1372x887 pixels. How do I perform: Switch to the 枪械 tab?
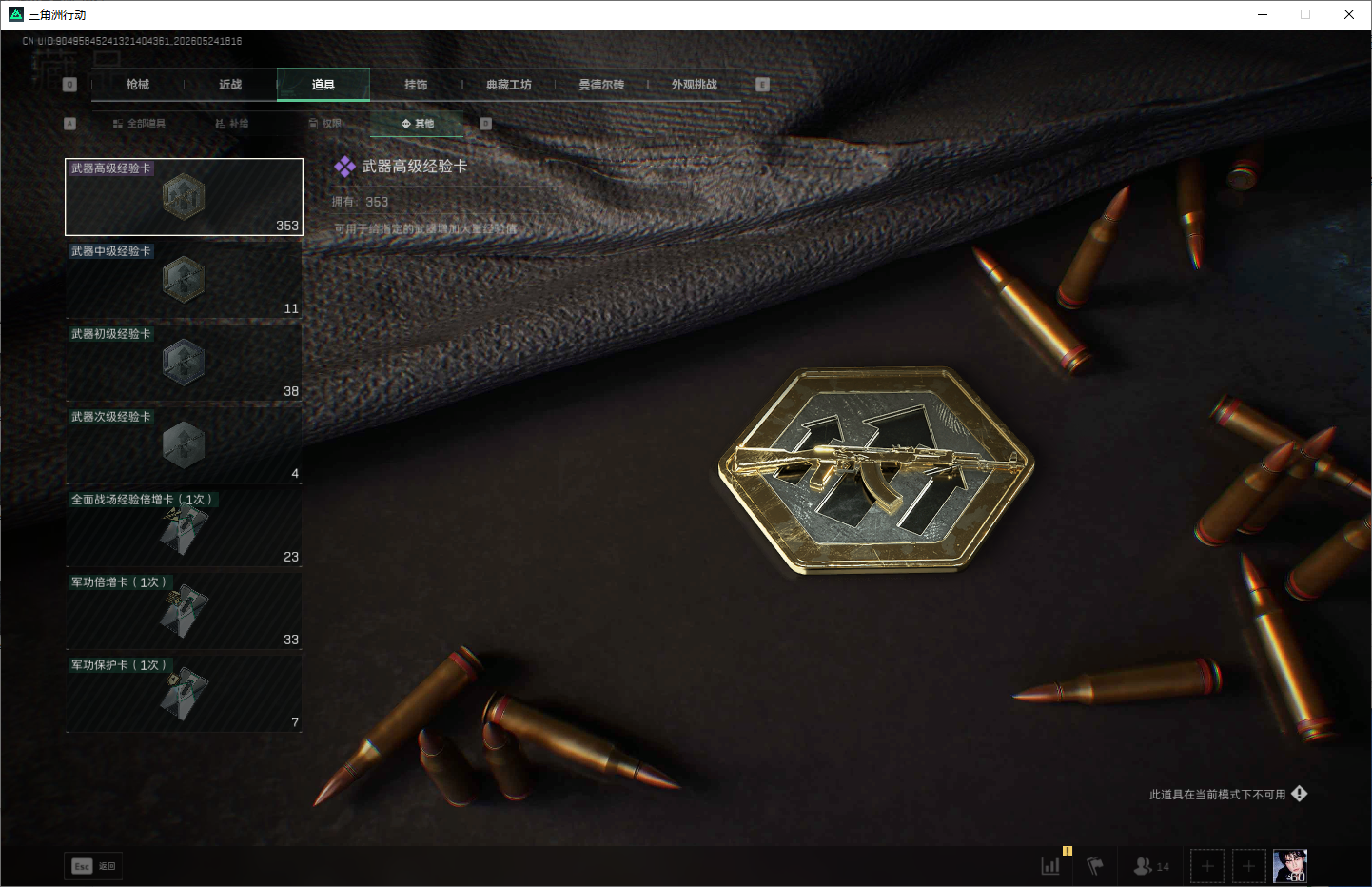pos(138,85)
